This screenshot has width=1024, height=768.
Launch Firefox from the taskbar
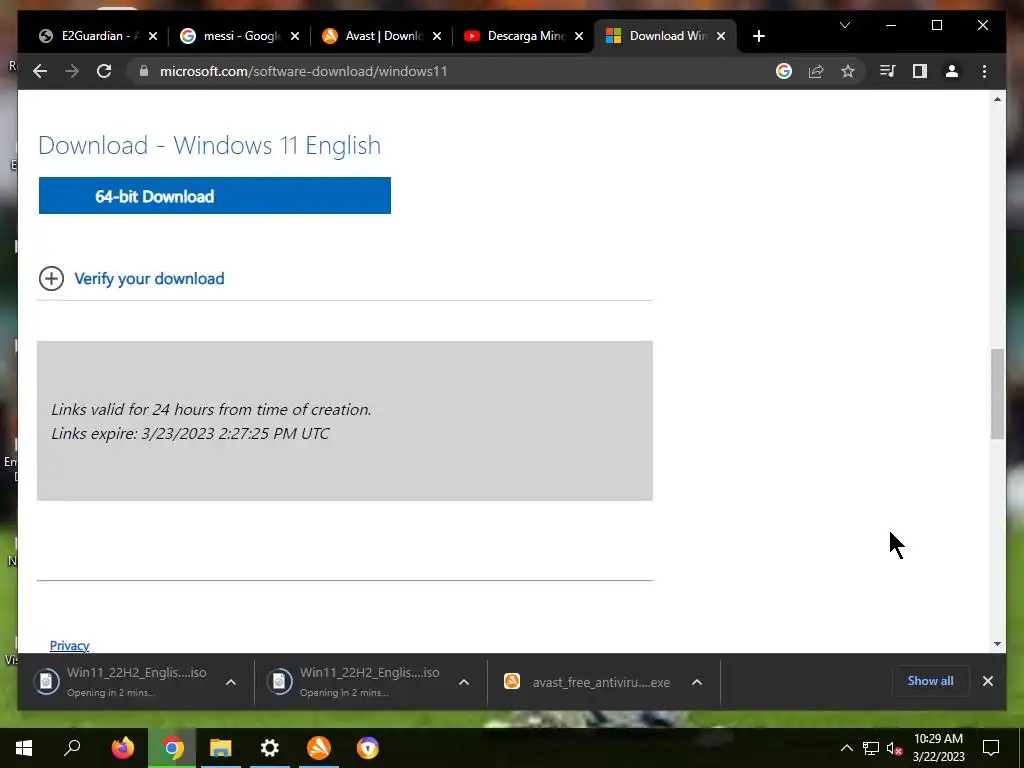tap(122, 748)
